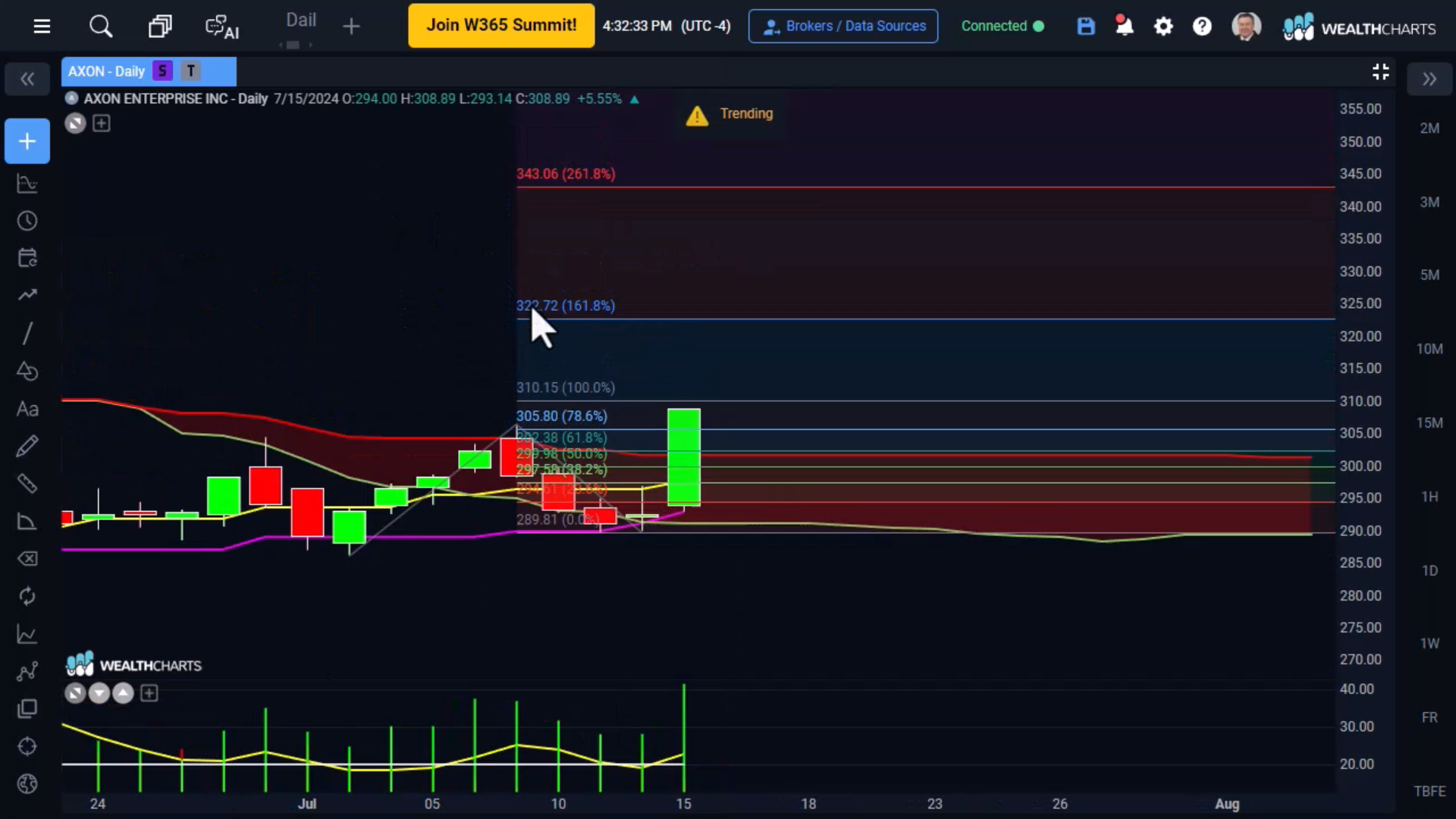Select the TBFE timeframe option
The width and height of the screenshot is (1456, 819).
(1429, 791)
